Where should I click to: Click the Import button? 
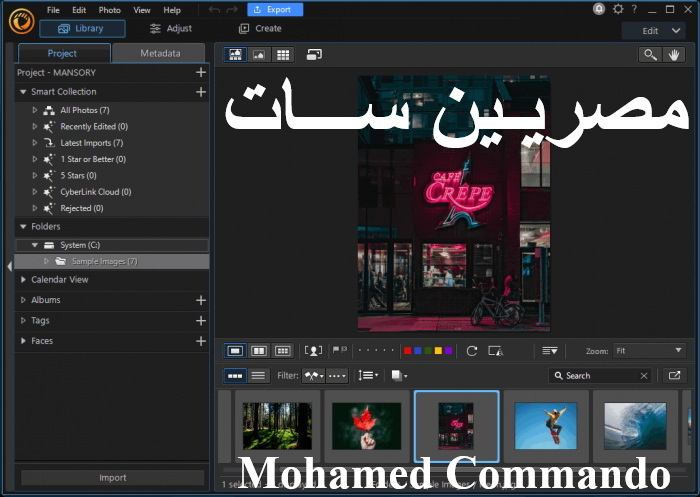point(112,478)
